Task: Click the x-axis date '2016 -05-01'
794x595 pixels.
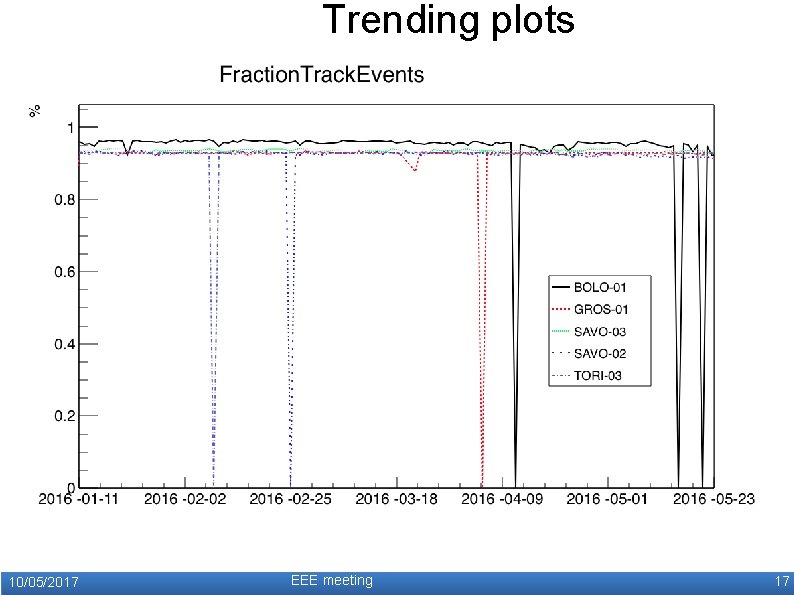Action: [607, 499]
